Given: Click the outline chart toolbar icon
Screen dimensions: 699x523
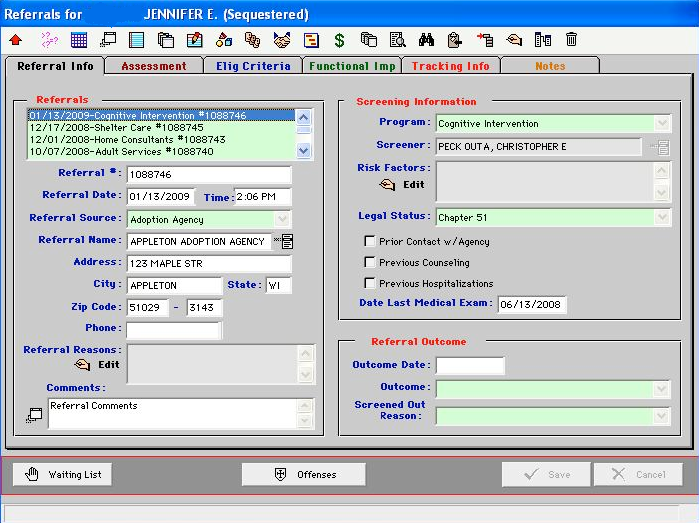Looking at the screenshot, I should [x=311, y=40].
